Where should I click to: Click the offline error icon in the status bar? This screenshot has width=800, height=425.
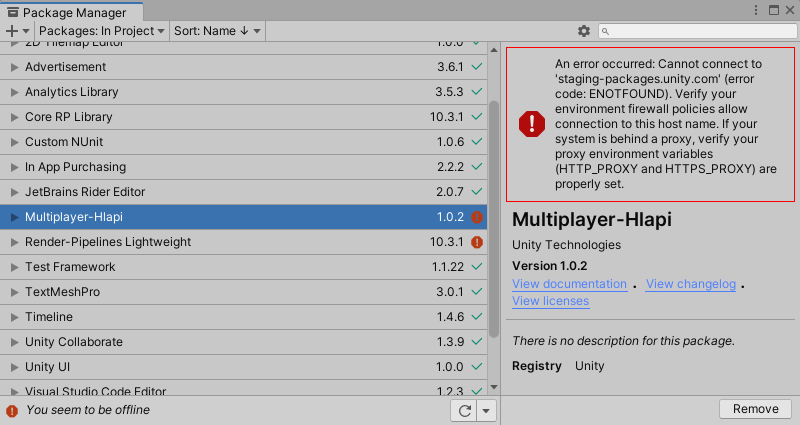click(x=12, y=411)
